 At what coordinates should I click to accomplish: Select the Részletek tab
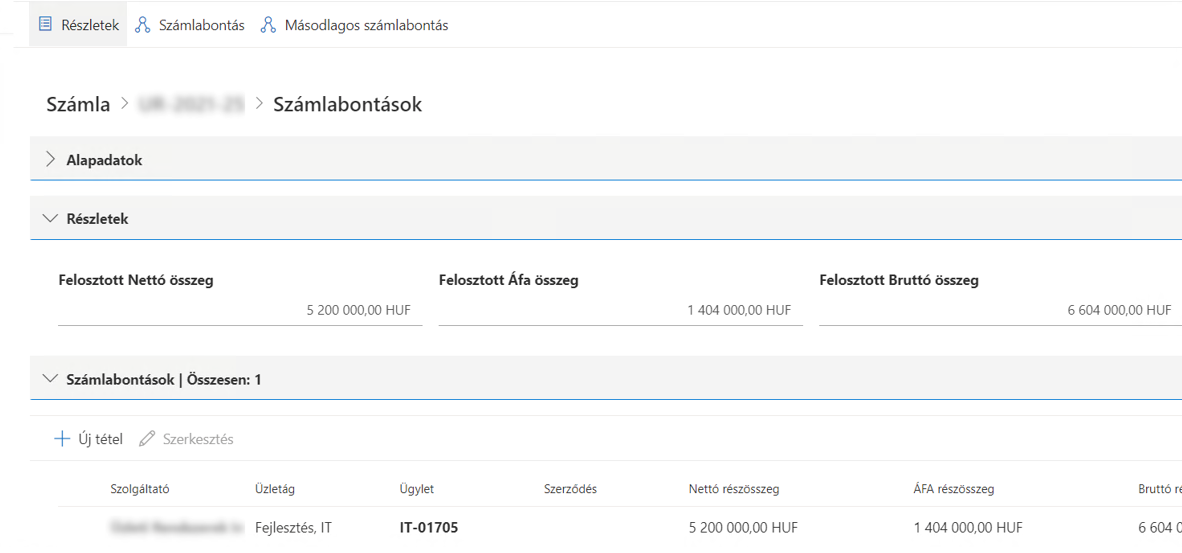click(x=89, y=25)
